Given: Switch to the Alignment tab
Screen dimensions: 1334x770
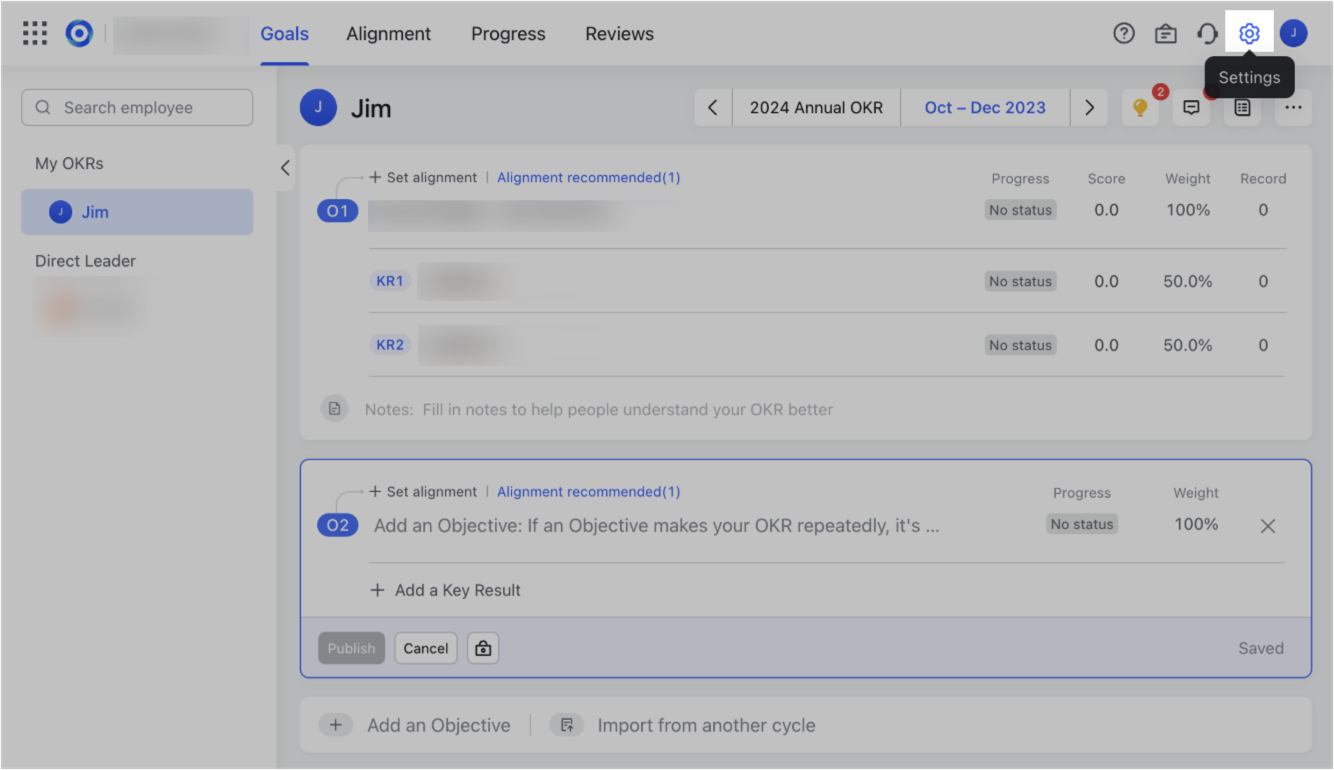Looking at the screenshot, I should pyautogui.click(x=388, y=33).
